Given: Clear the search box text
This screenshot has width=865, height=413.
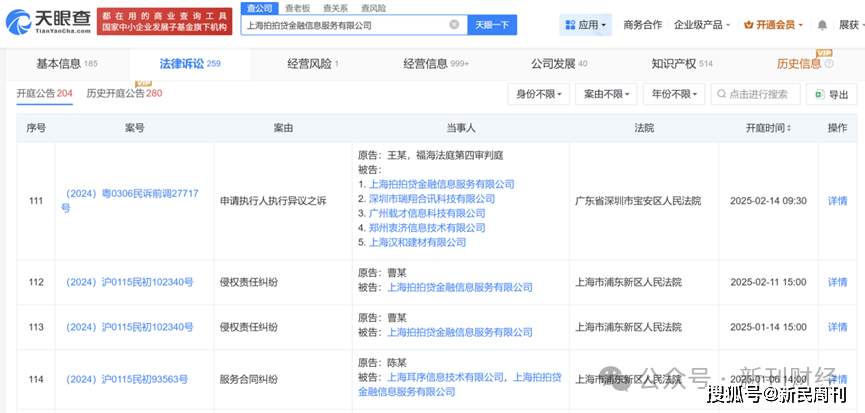Looking at the screenshot, I should [454, 25].
